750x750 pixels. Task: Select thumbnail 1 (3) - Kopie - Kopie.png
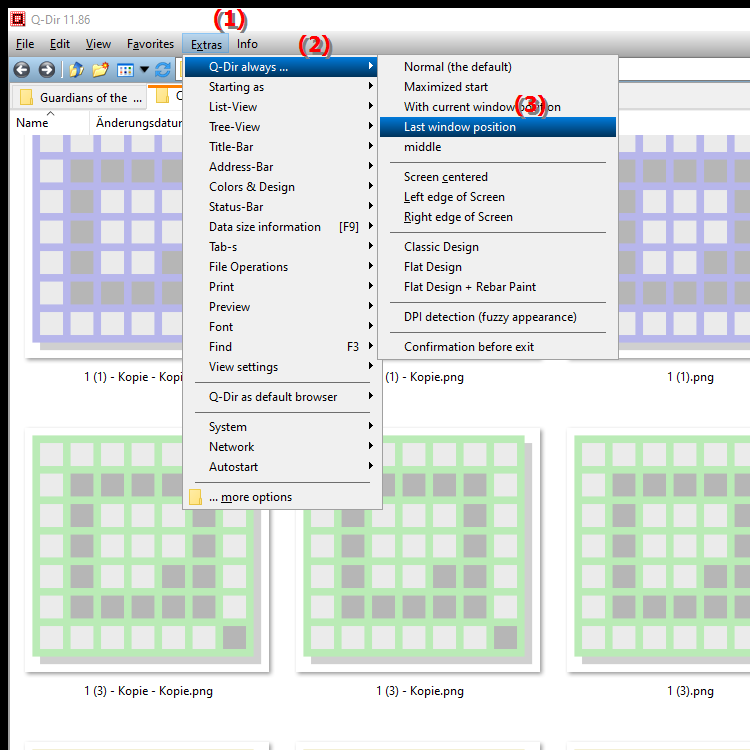[x=147, y=550]
